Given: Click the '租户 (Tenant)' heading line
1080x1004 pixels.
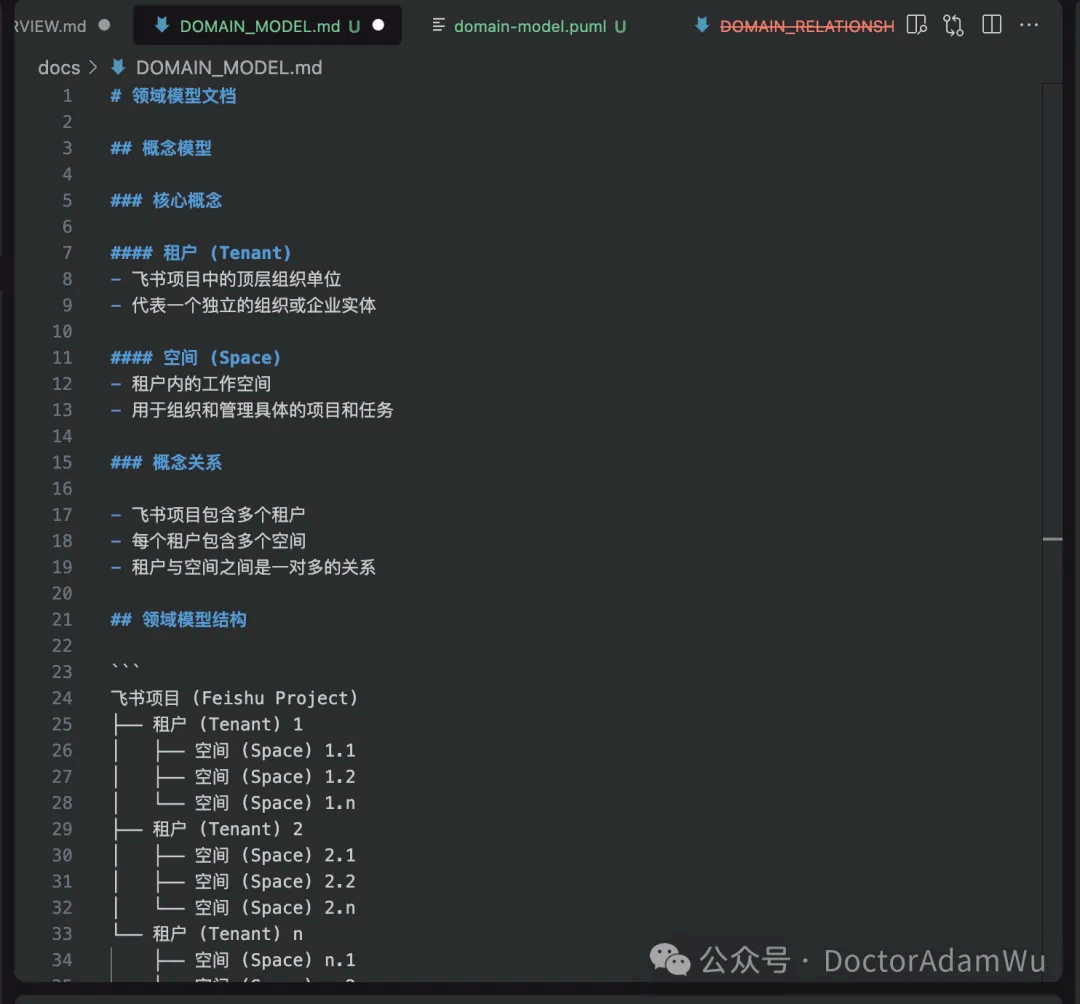Looking at the screenshot, I should [x=200, y=253].
